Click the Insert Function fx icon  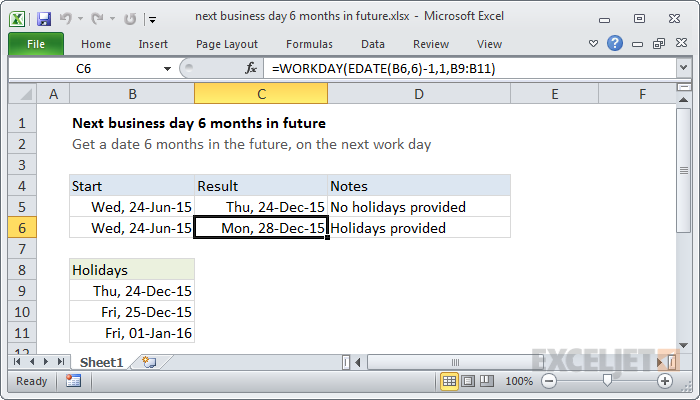pyautogui.click(x=251, y=68)
